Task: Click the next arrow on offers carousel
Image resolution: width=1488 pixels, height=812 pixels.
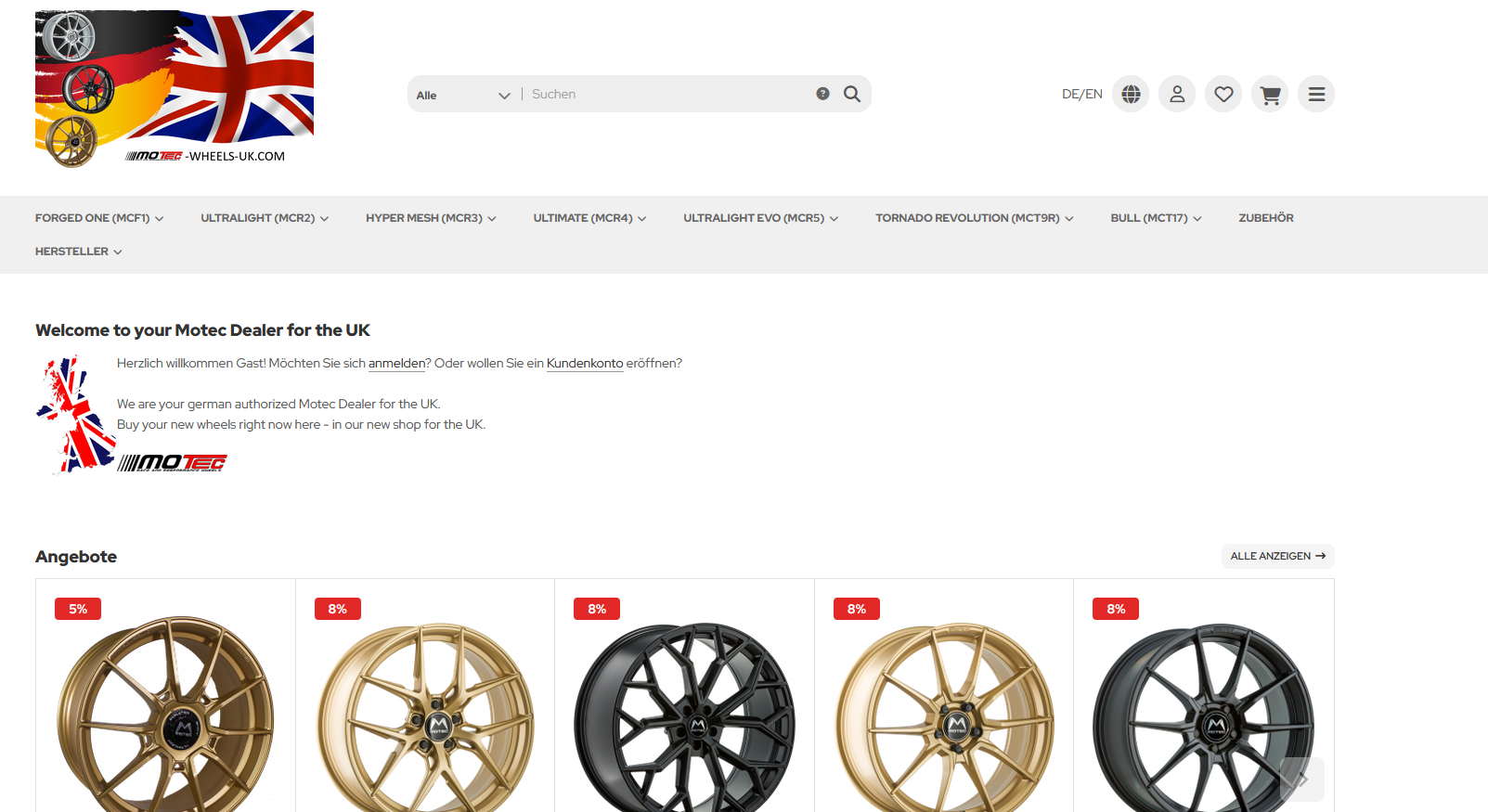Action: click(x=1302, y=780)
